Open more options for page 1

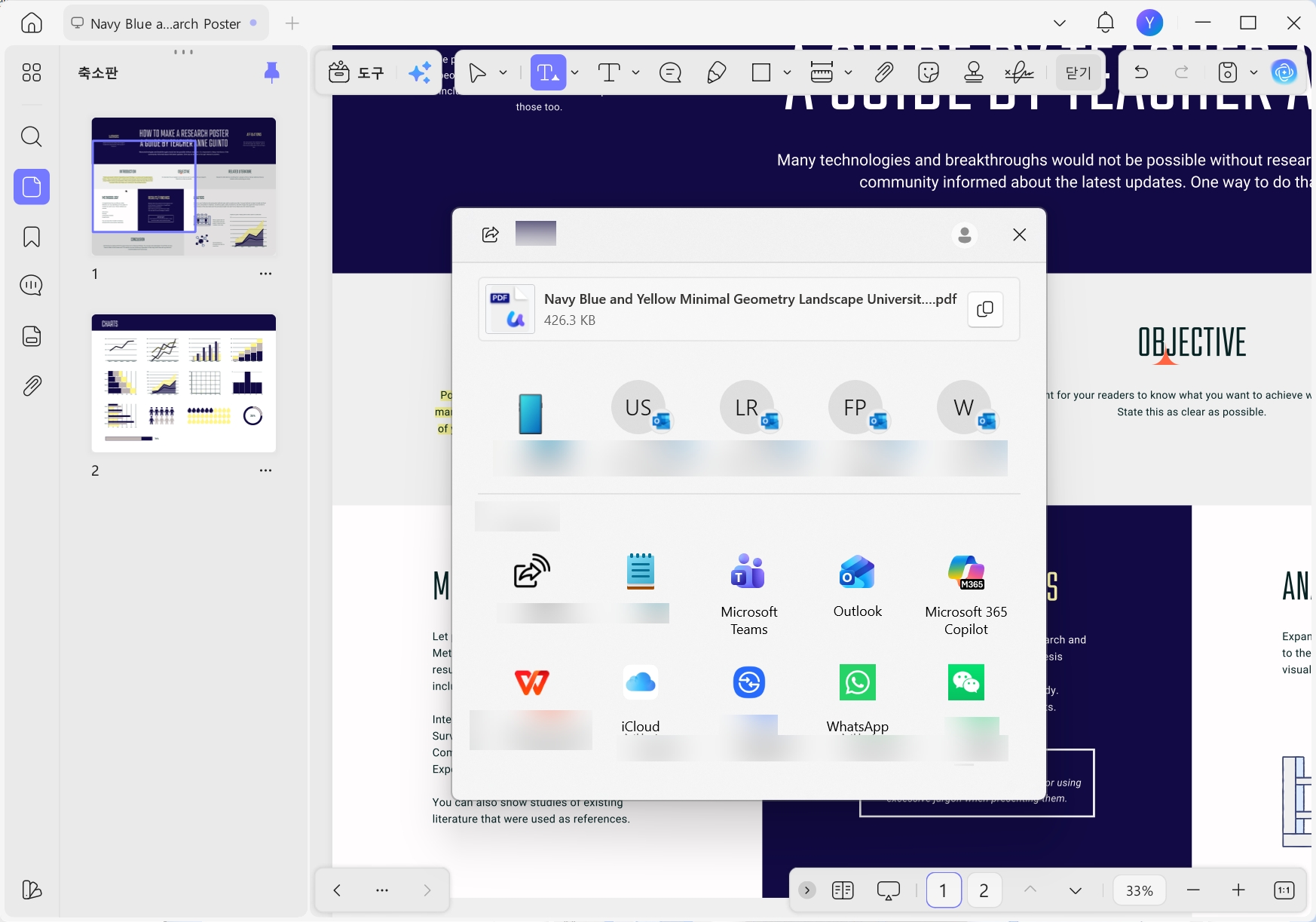pos(265,274)
